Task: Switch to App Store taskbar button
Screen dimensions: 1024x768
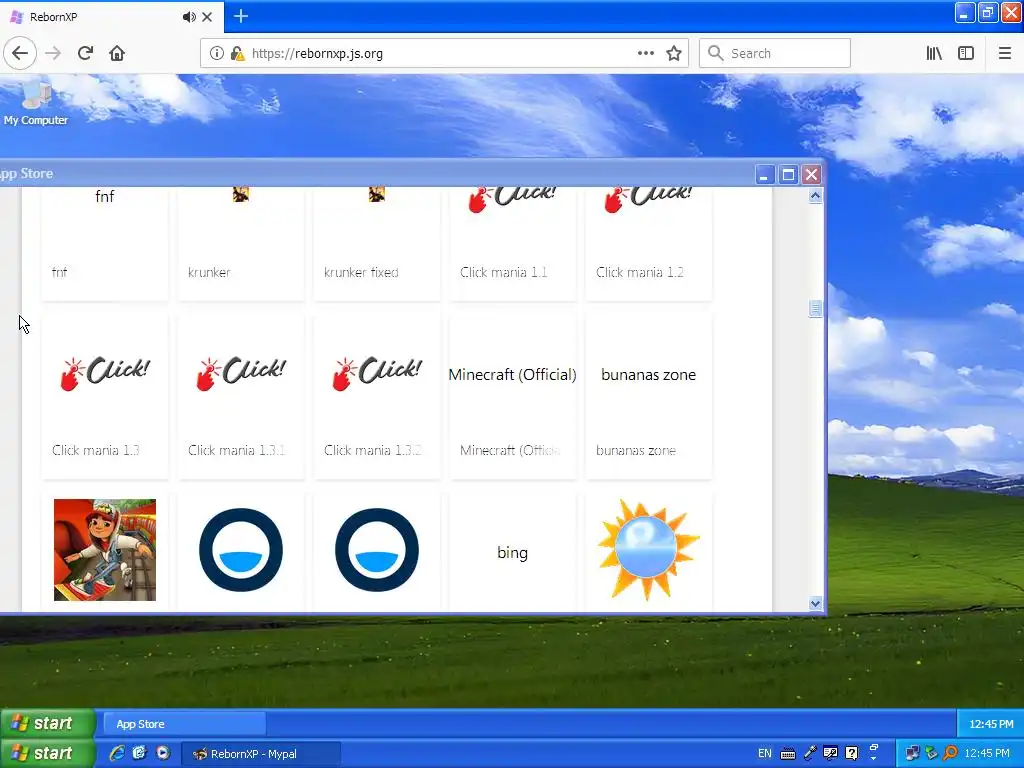Action: (185, 724)
